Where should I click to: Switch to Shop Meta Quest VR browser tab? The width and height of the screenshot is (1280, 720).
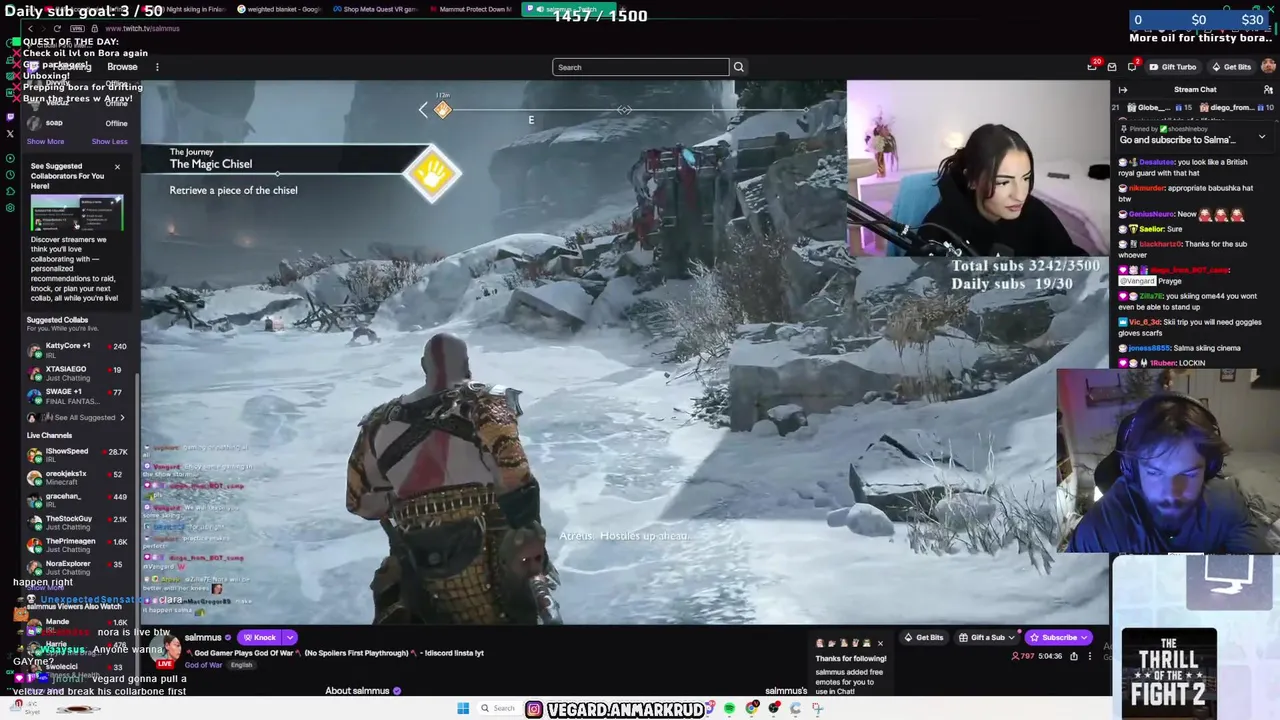coord(374,9)
